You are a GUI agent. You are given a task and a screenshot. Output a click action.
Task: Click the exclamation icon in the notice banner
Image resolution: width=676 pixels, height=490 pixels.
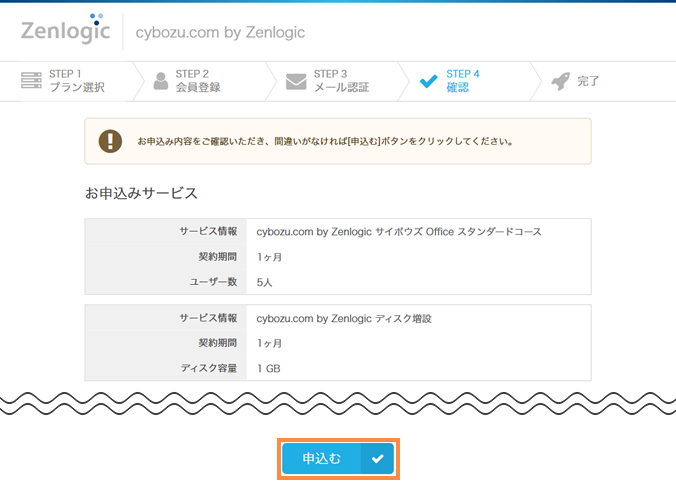110,141
